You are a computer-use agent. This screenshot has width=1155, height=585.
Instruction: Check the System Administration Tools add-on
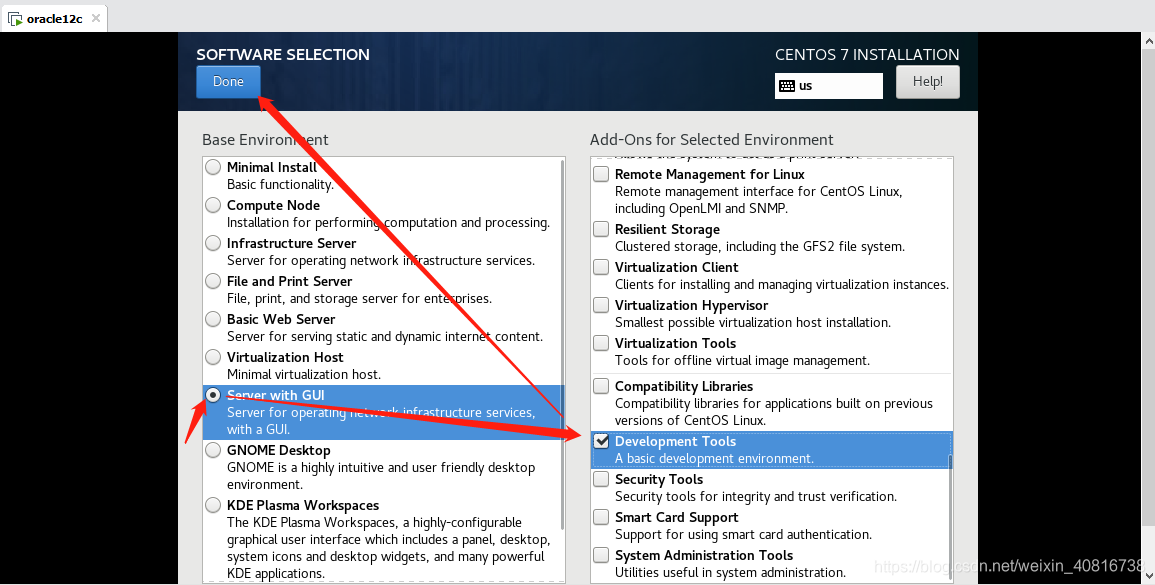pos(601,555)
